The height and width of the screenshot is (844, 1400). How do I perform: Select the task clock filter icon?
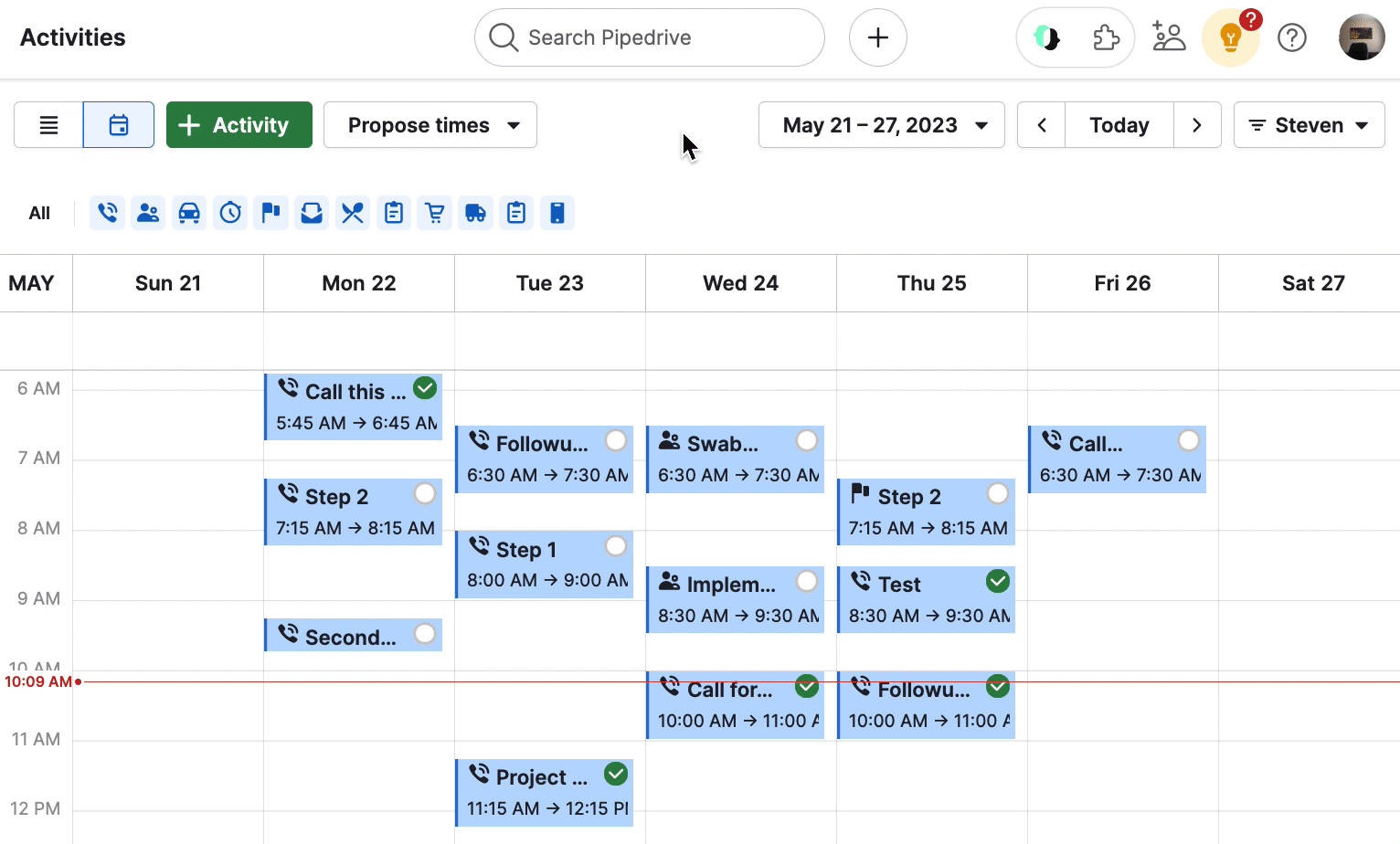pyautogui.click(x=229, y=212)
